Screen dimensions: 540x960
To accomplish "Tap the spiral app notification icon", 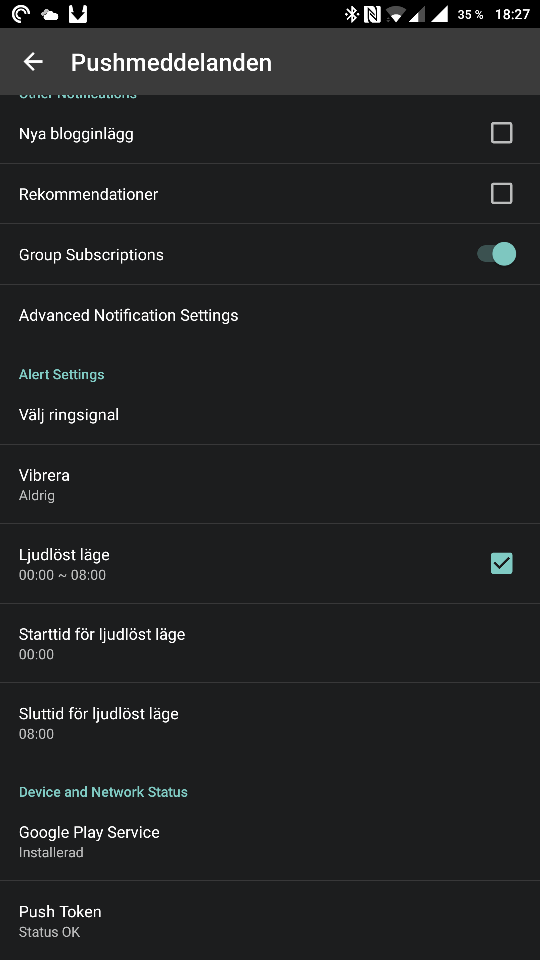I will click(x=20, y=14).
